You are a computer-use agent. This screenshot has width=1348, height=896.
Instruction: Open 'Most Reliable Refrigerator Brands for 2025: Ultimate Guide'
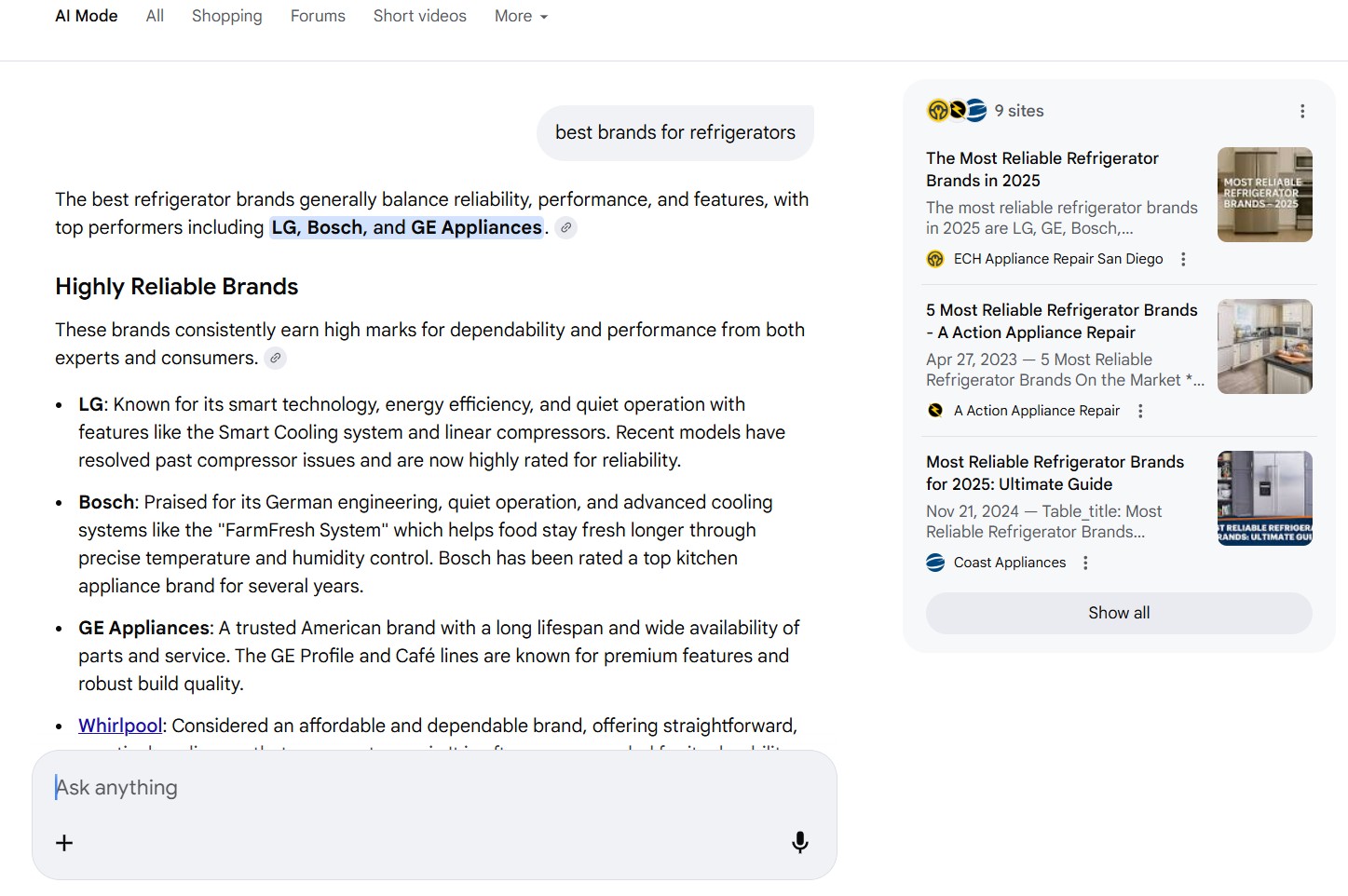click(1055, 473)
